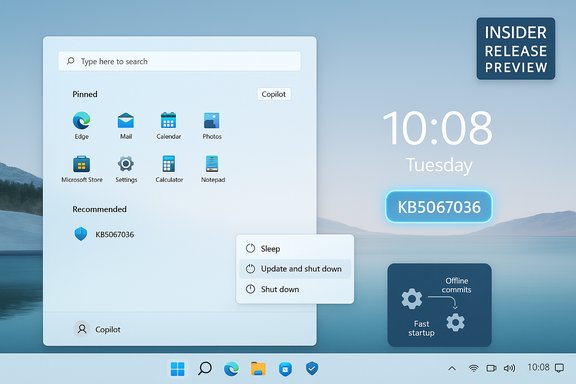576x384 pixels.
Task: Click the glowing KB5067036 badge
Action: point(439,207)
